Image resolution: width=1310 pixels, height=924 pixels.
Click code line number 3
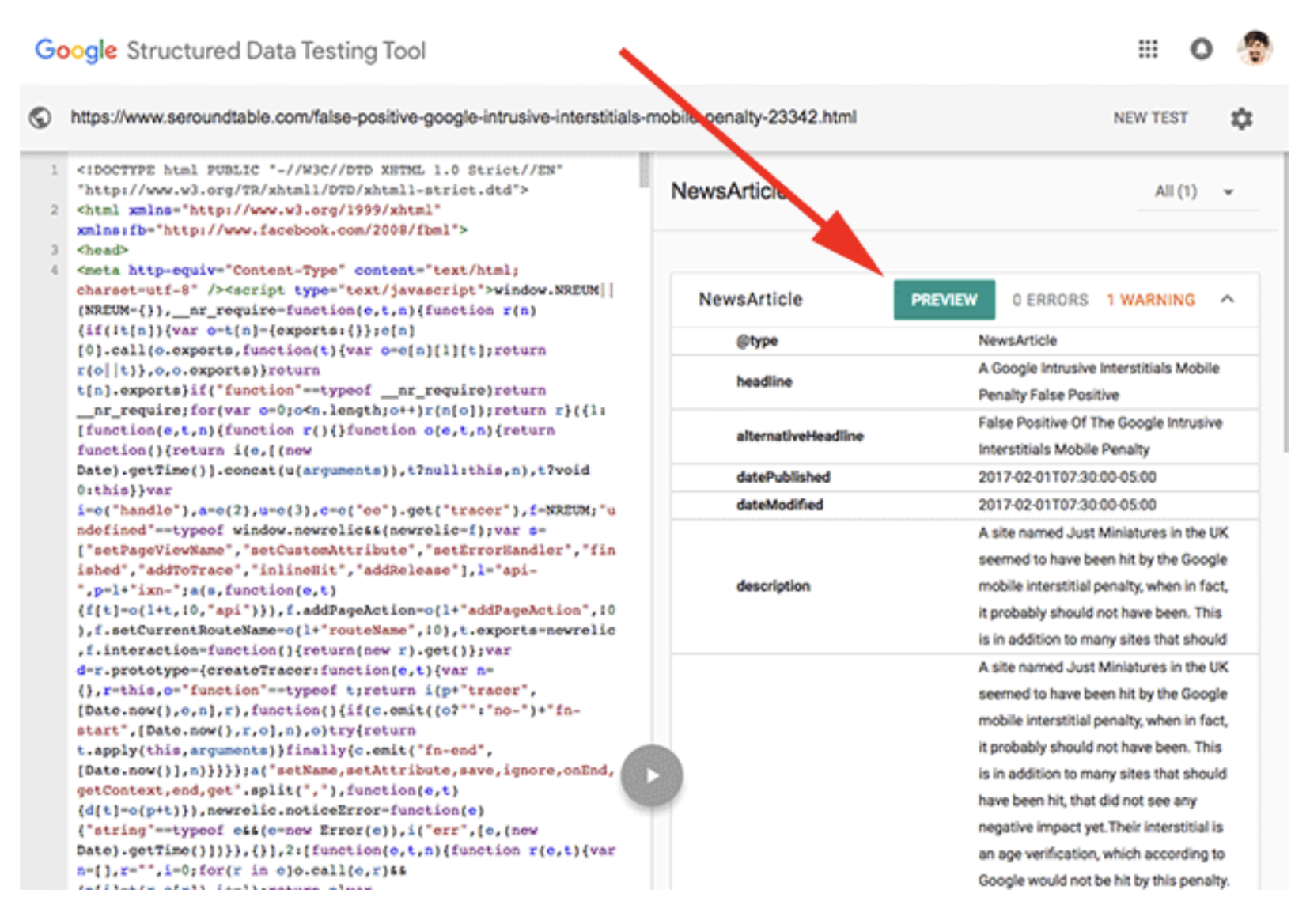pos(55,250)
